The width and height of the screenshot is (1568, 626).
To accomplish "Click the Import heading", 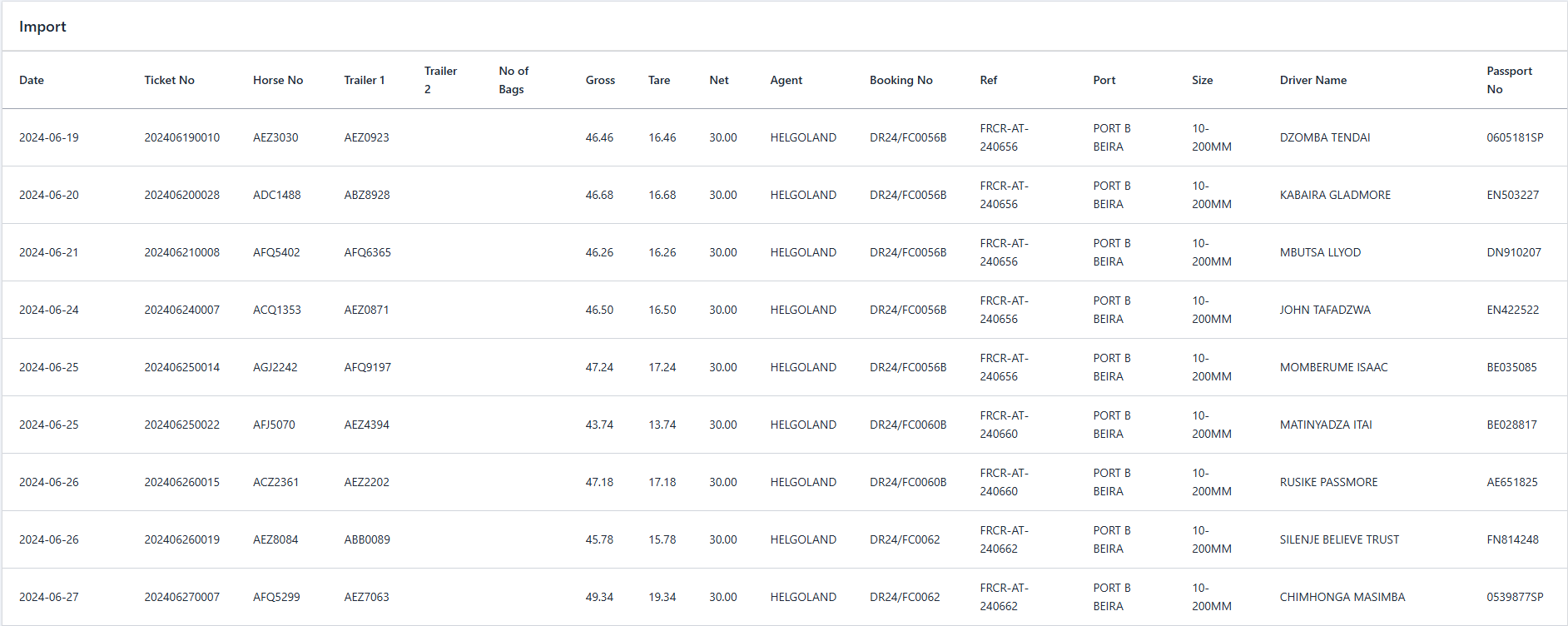I will tap(42, 27).
